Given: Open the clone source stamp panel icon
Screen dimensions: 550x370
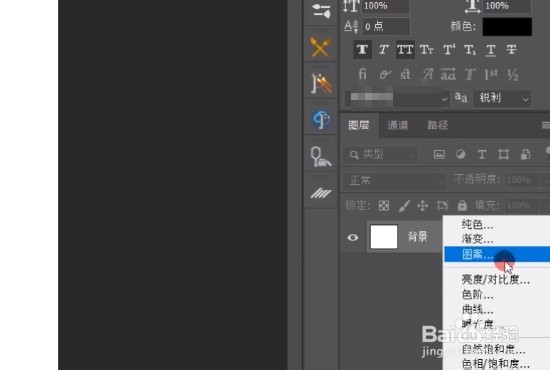Looking at the screenshot, I should 321,156.
